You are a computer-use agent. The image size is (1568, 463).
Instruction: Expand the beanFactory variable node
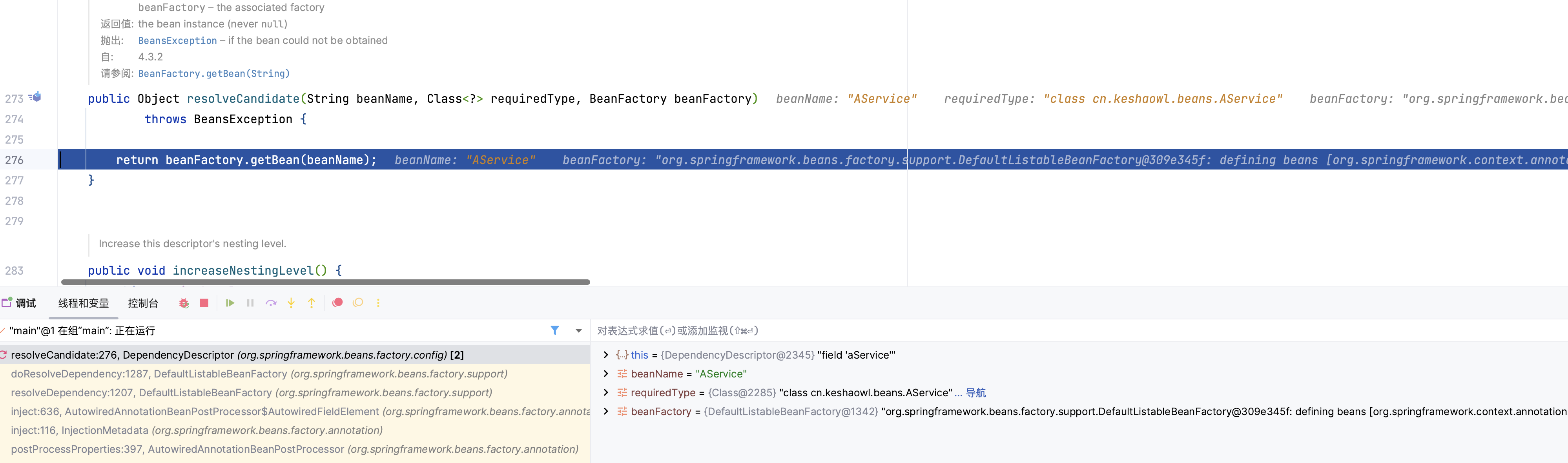605,411
